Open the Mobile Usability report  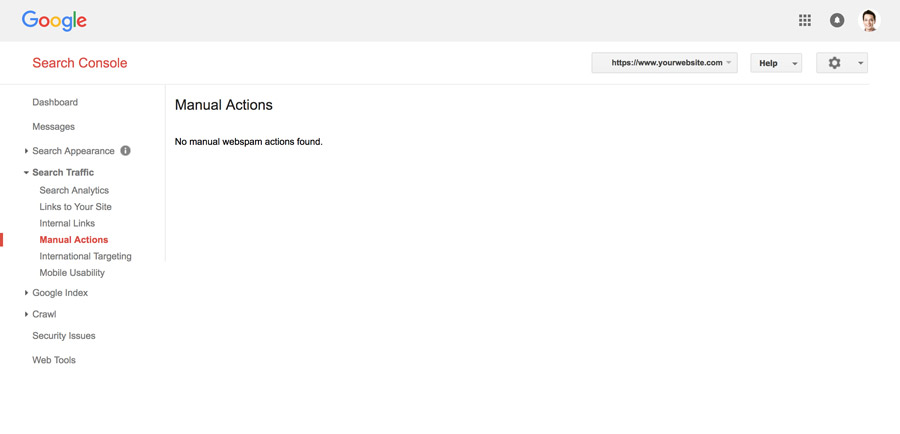pos(72,273)
